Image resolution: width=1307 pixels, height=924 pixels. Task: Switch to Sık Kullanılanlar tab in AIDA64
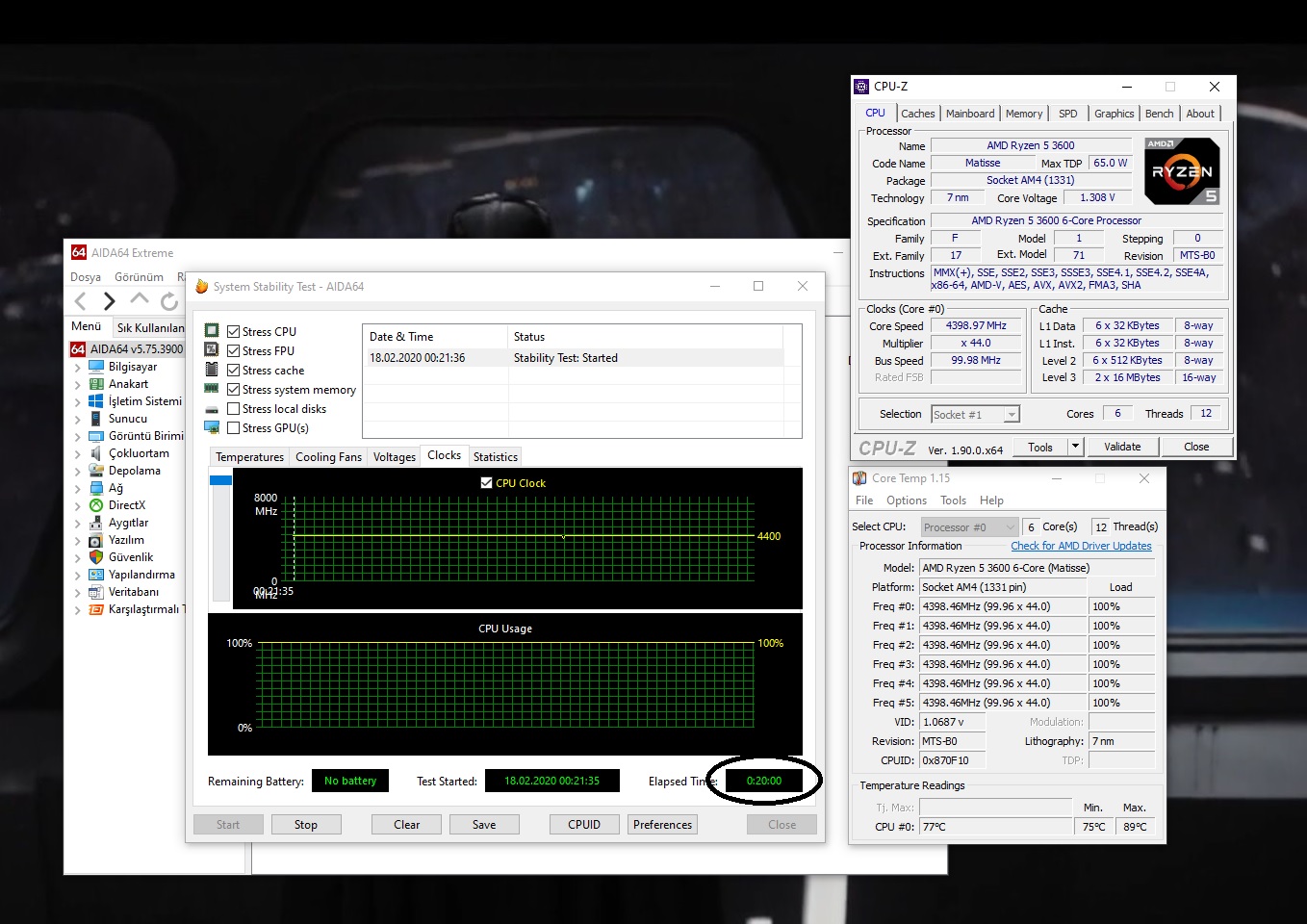click(x=150, y=328)
